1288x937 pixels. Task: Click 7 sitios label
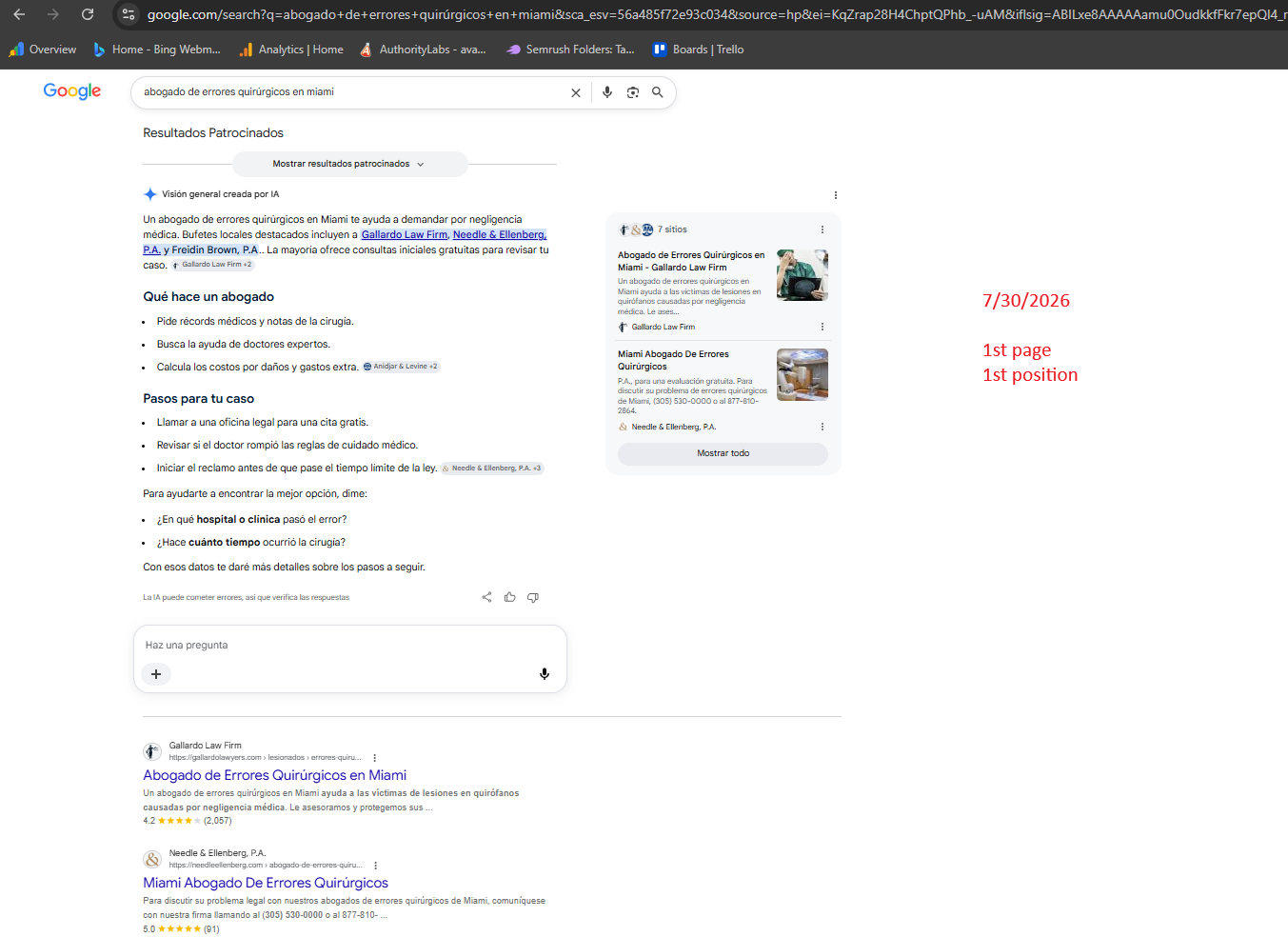672,229
